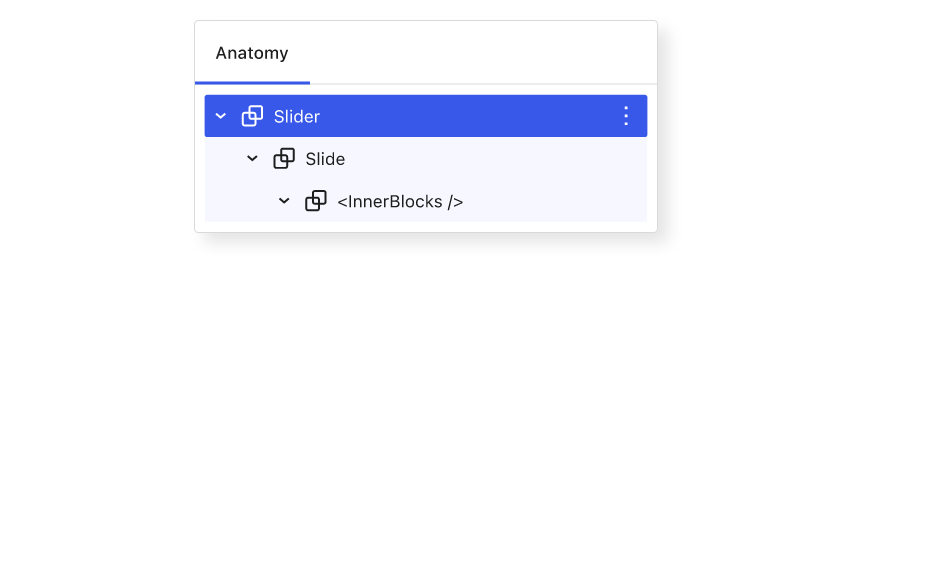Viewport: 950px width, 564px height.
Task: Open the Slider row's three-dot options menu
Action: coord(626,116)
